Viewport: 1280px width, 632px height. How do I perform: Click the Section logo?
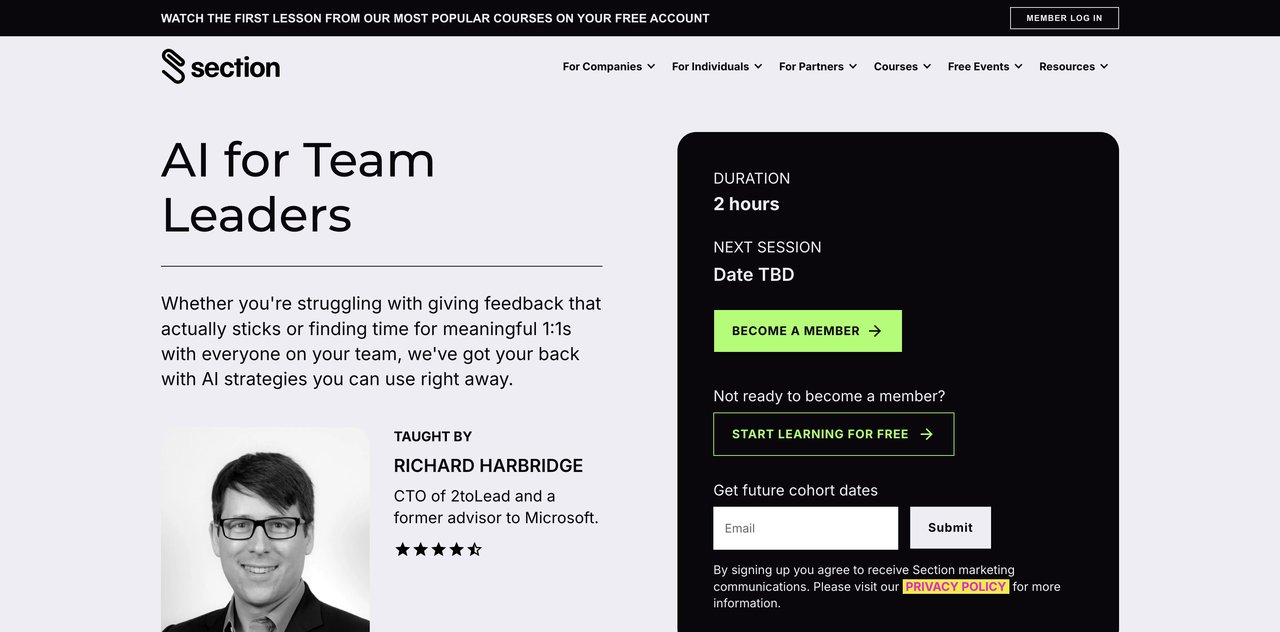click(x=220, y=66)
